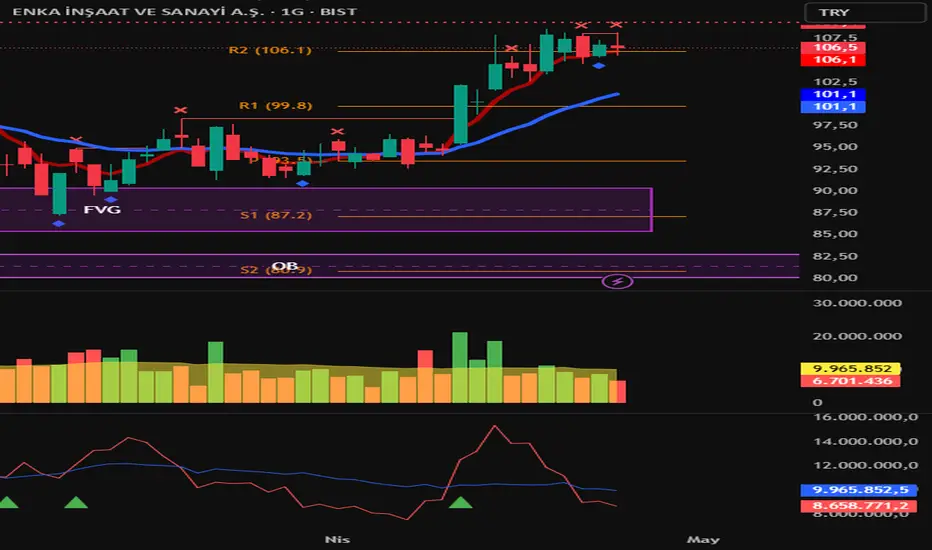932x550 pixels.
Task: Select the tallest green volume bar
Action: (x=459, y=367)
